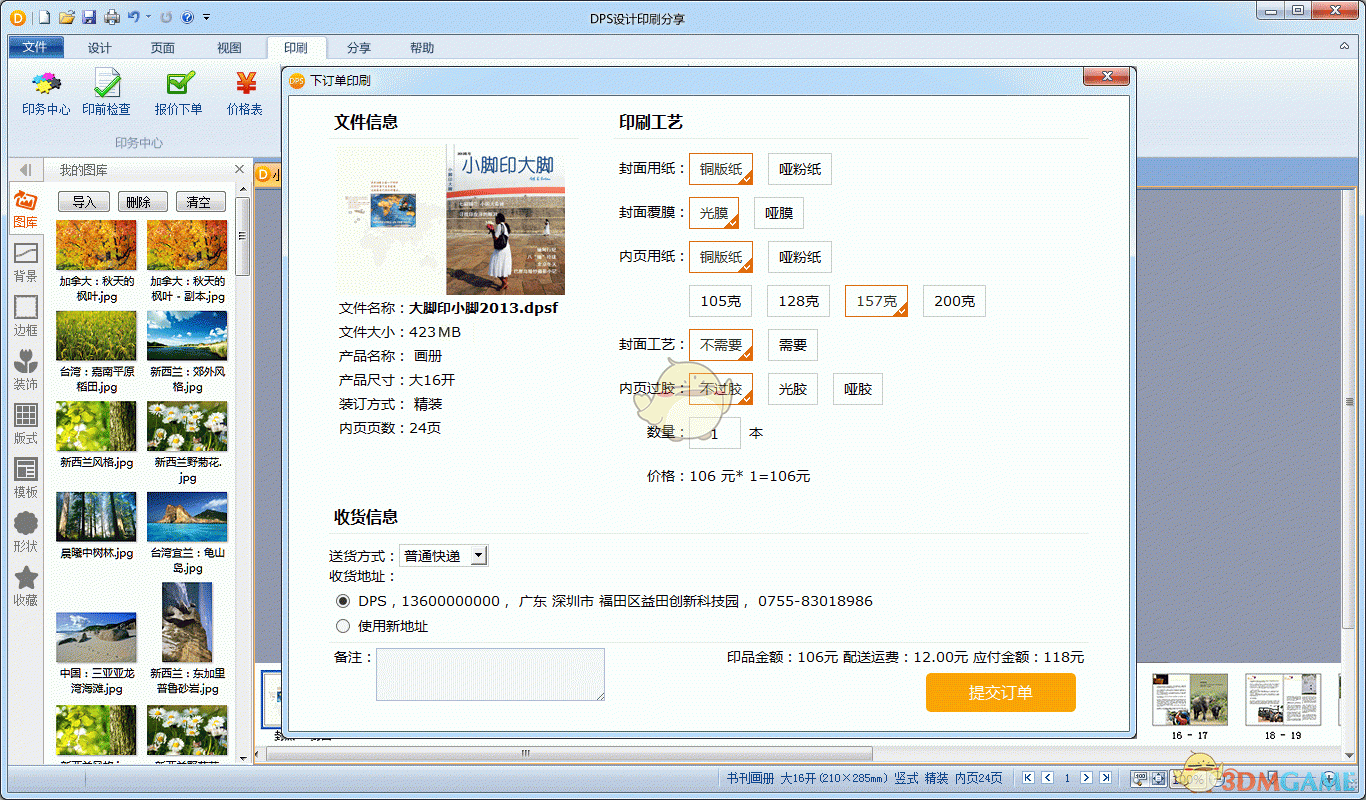1366x800 pixels.
Task: Open the quick access toolbar overflow menu
Action: [x=208, y=17]
